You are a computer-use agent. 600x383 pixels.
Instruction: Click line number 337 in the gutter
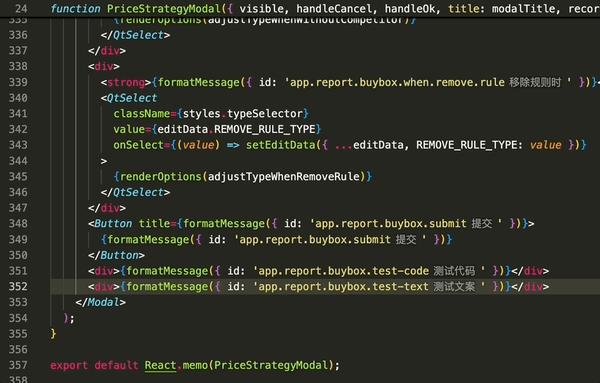(18, 51)
